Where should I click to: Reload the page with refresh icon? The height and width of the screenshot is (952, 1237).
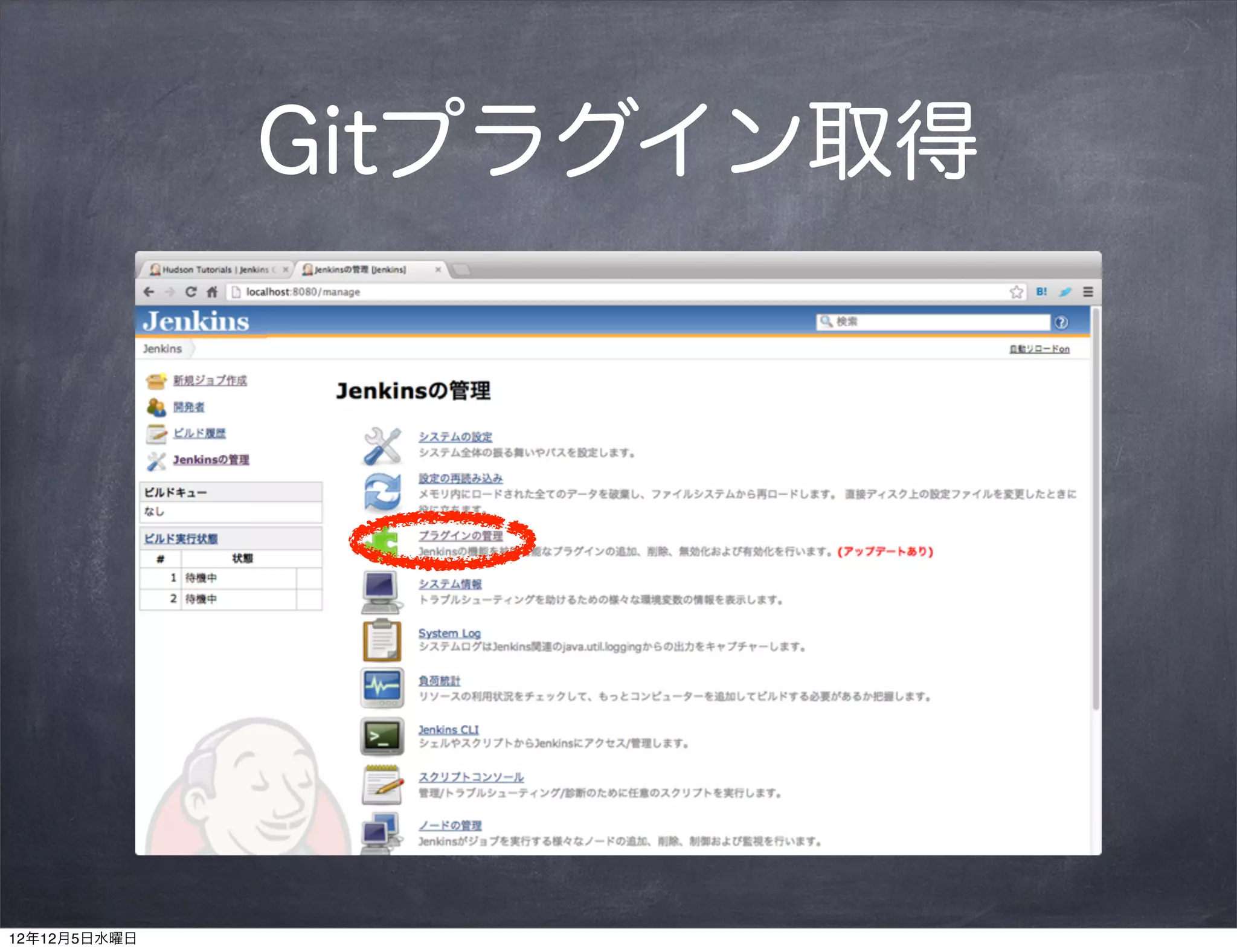pos(191,292)
